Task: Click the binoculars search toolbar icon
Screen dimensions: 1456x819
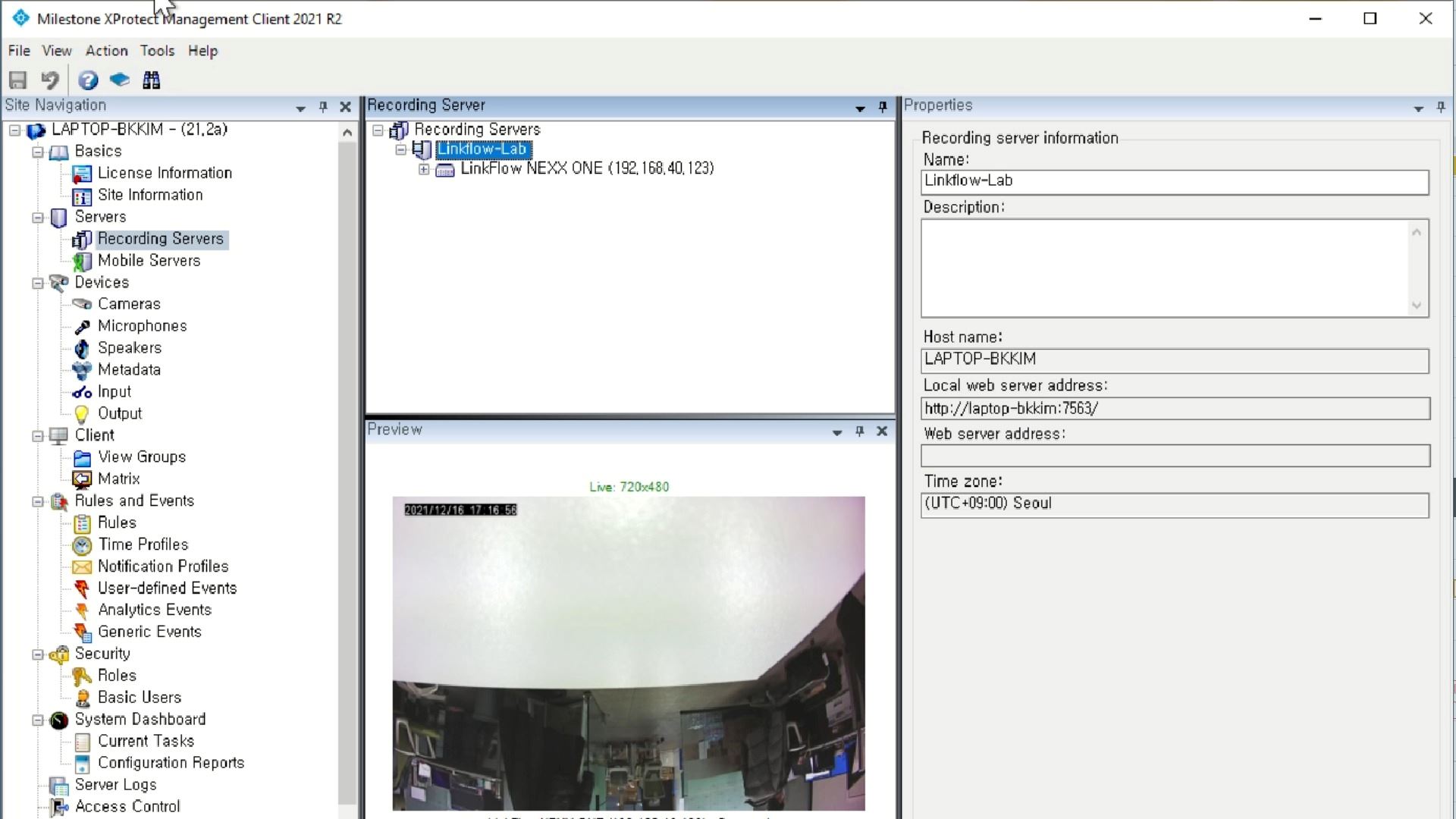Action: click(x=152, y=80)
